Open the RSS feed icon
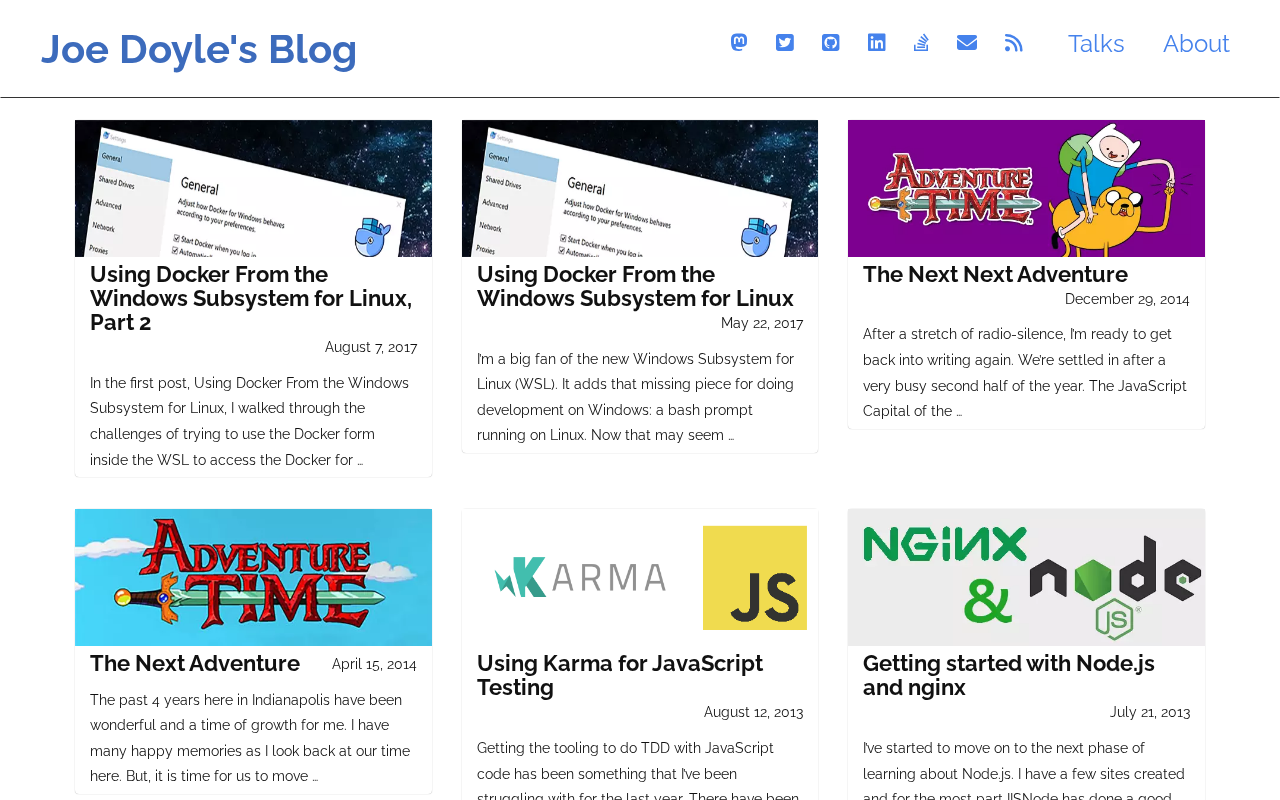The height and width of the screenshot is (800, 1280). pyautogui.click(x=1014, y=42)
